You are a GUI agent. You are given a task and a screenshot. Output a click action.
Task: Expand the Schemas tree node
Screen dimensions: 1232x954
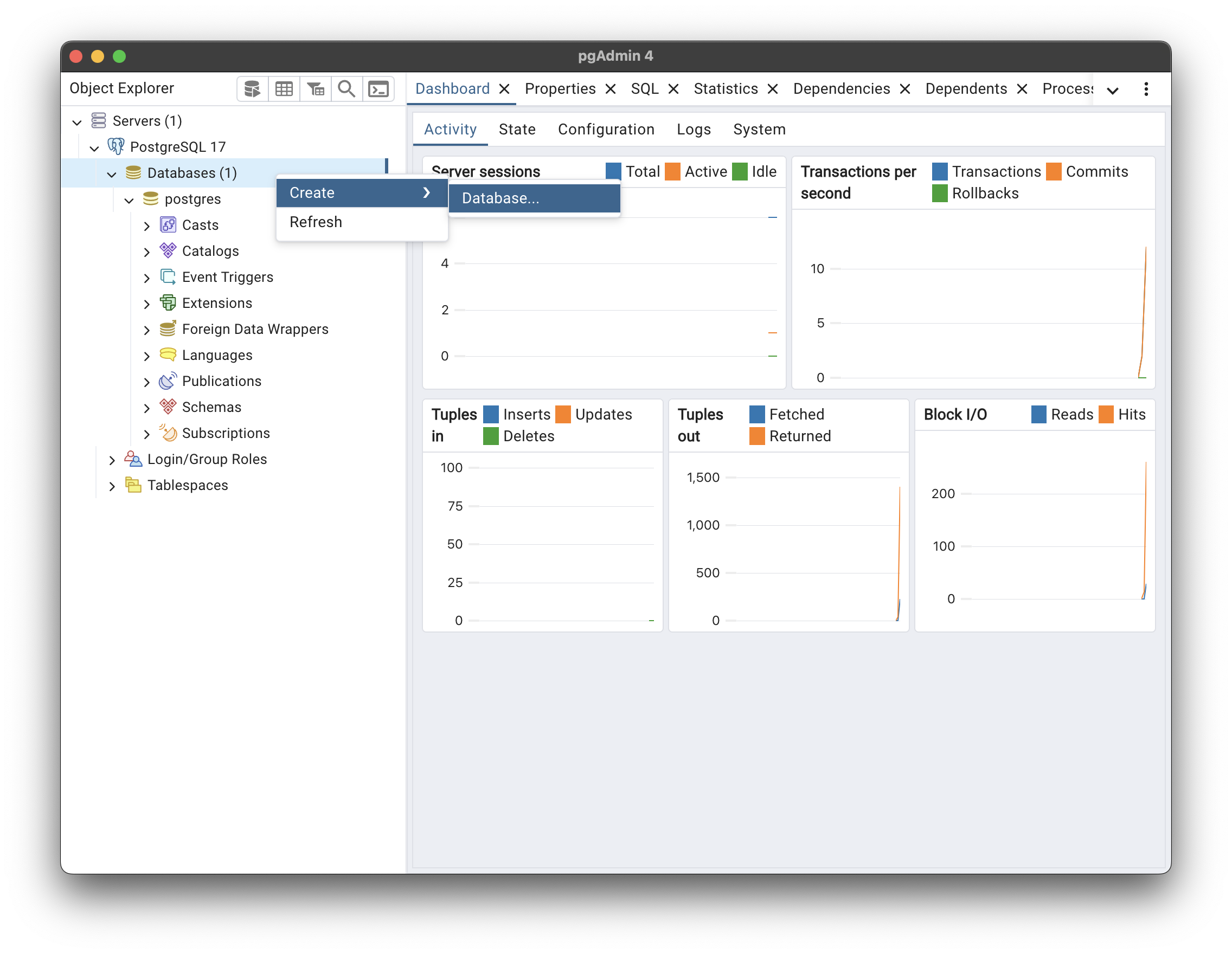click(x=146, y=408)
